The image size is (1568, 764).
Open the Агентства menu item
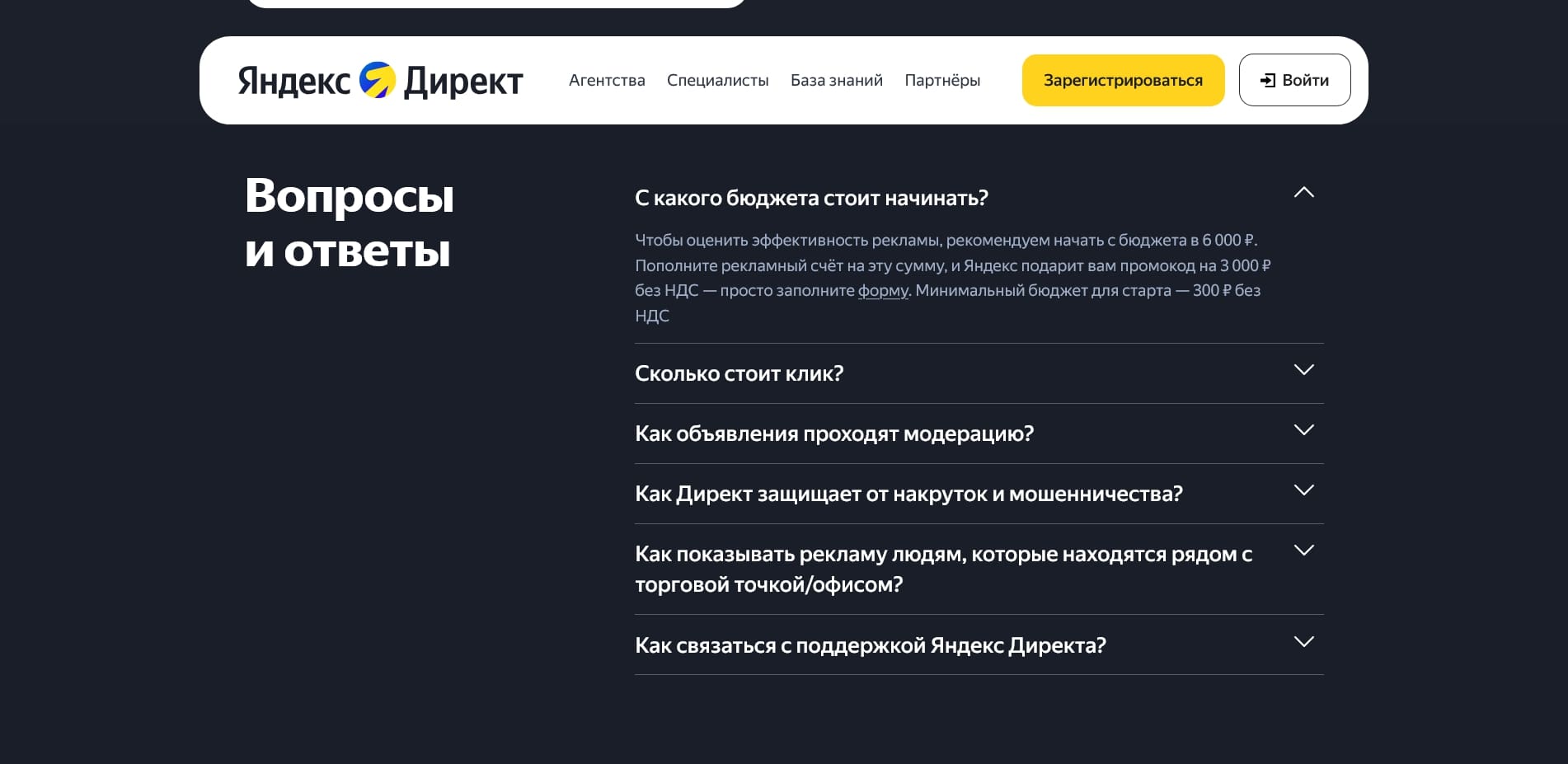click(607, 80)
